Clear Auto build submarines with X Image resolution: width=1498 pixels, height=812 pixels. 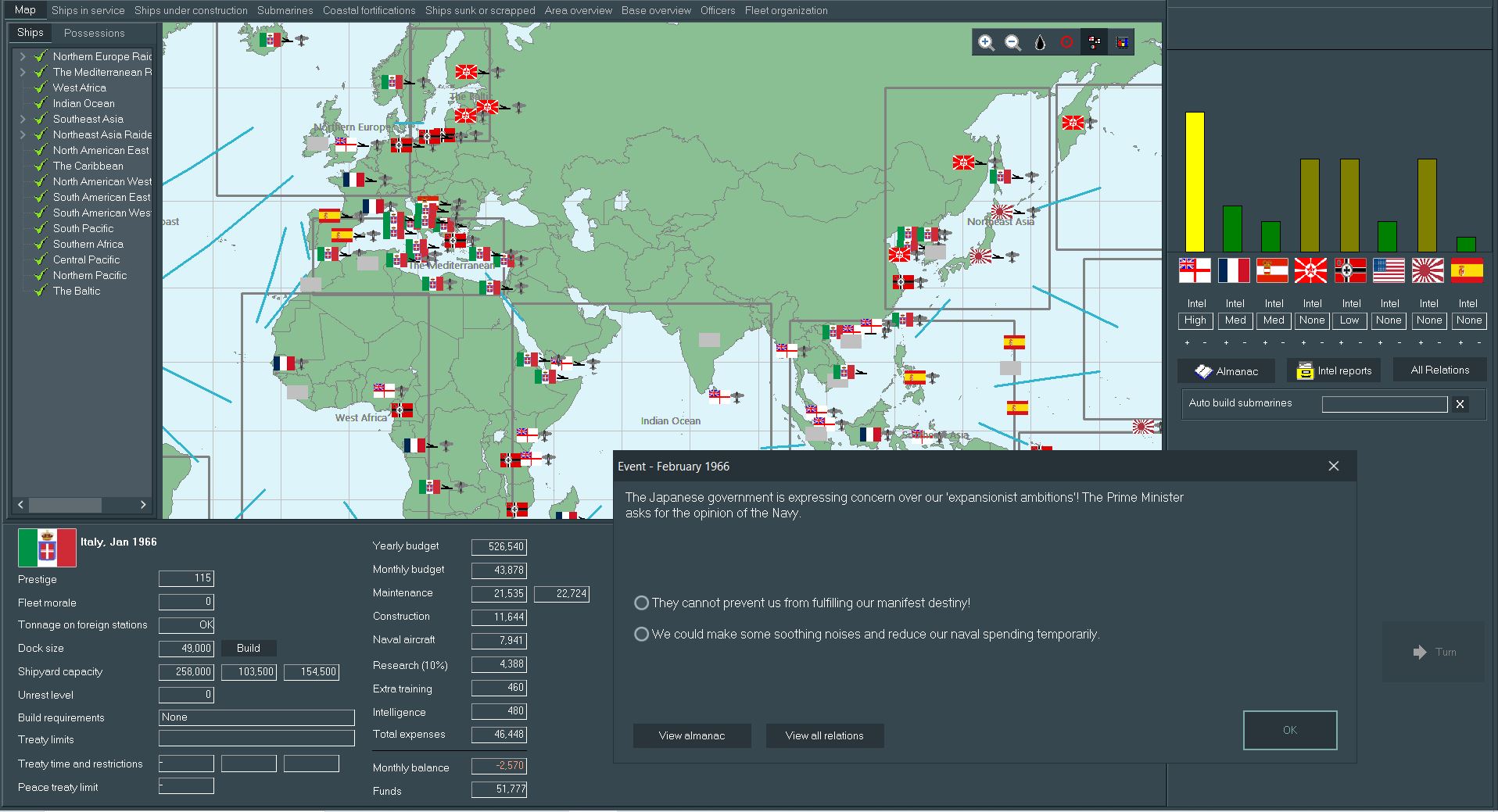pyautogui.click(x=1460, y=404)
